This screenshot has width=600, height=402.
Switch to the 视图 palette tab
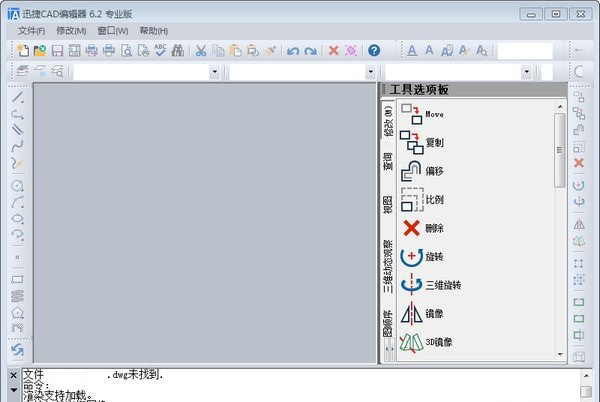pos(388,205)
